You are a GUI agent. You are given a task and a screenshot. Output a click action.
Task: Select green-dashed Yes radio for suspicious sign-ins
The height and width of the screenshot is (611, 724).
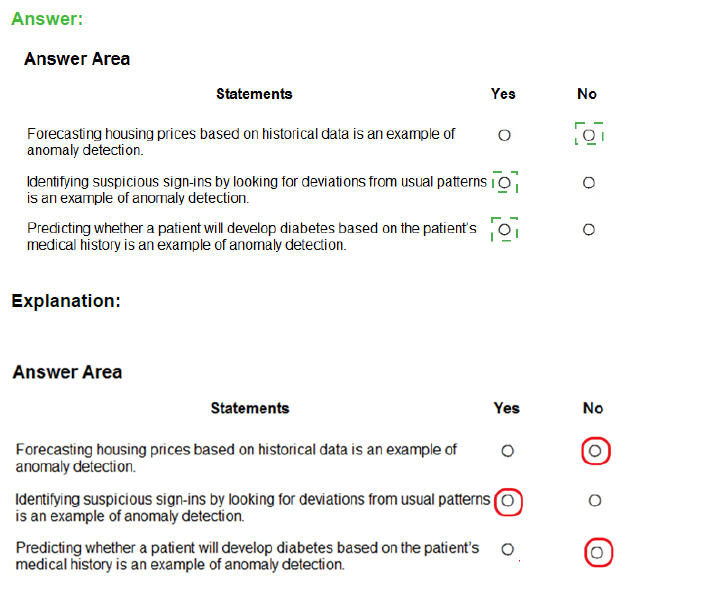coord(505,183)
